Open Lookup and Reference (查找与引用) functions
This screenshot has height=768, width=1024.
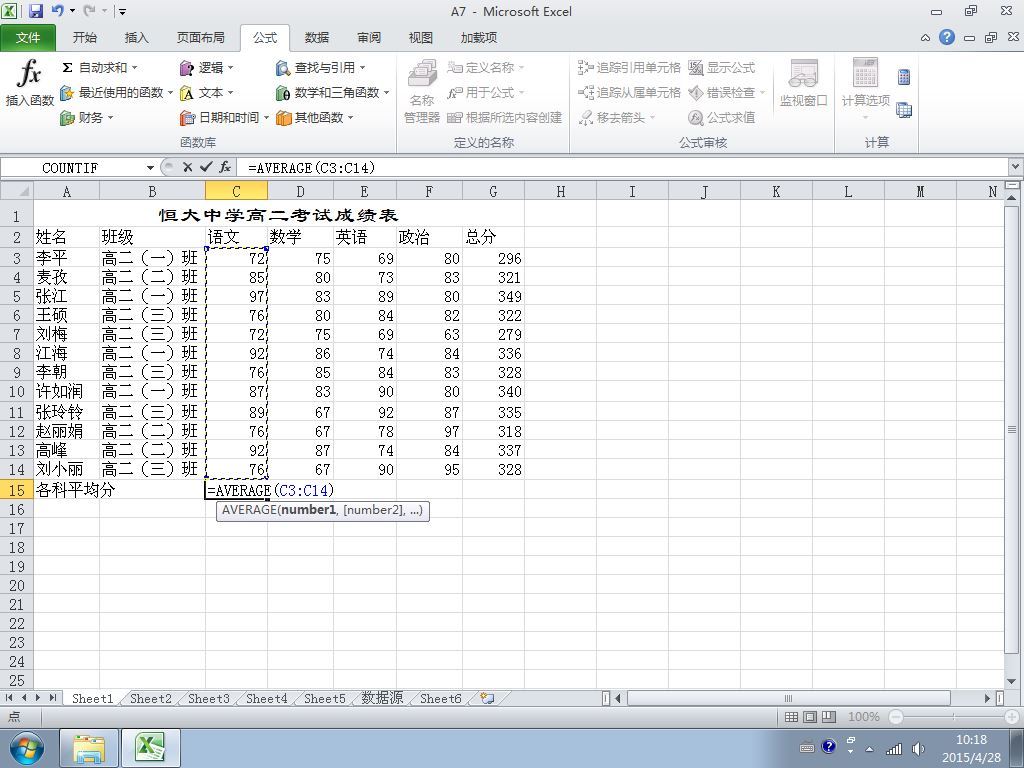click(320, 67)
